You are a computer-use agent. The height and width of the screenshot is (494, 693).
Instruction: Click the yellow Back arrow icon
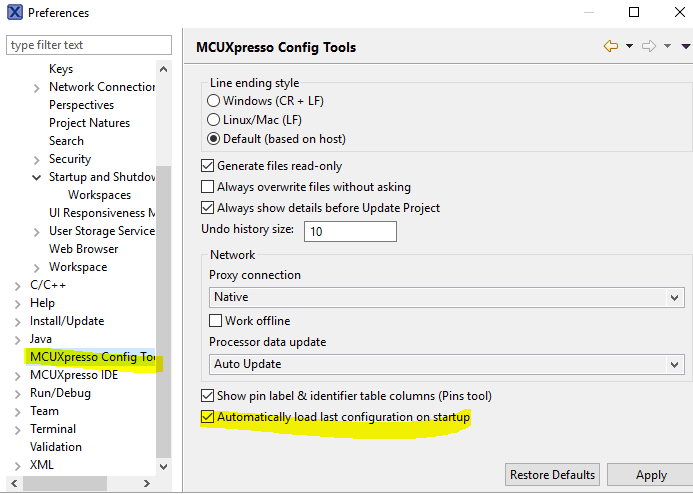[x=610, y=46]
